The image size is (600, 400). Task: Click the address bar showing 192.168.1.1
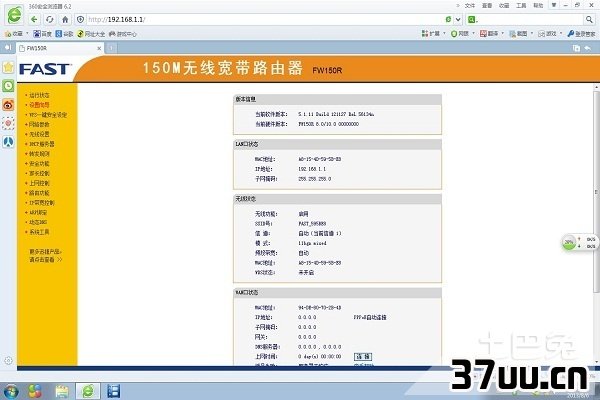264,19
